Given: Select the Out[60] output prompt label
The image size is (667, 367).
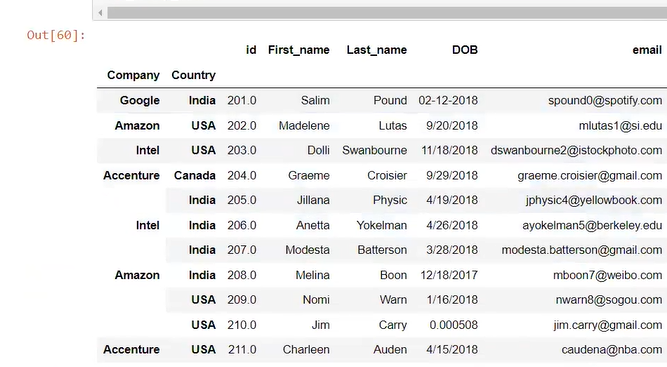Looking at the screenshot, I should [56, 35].
